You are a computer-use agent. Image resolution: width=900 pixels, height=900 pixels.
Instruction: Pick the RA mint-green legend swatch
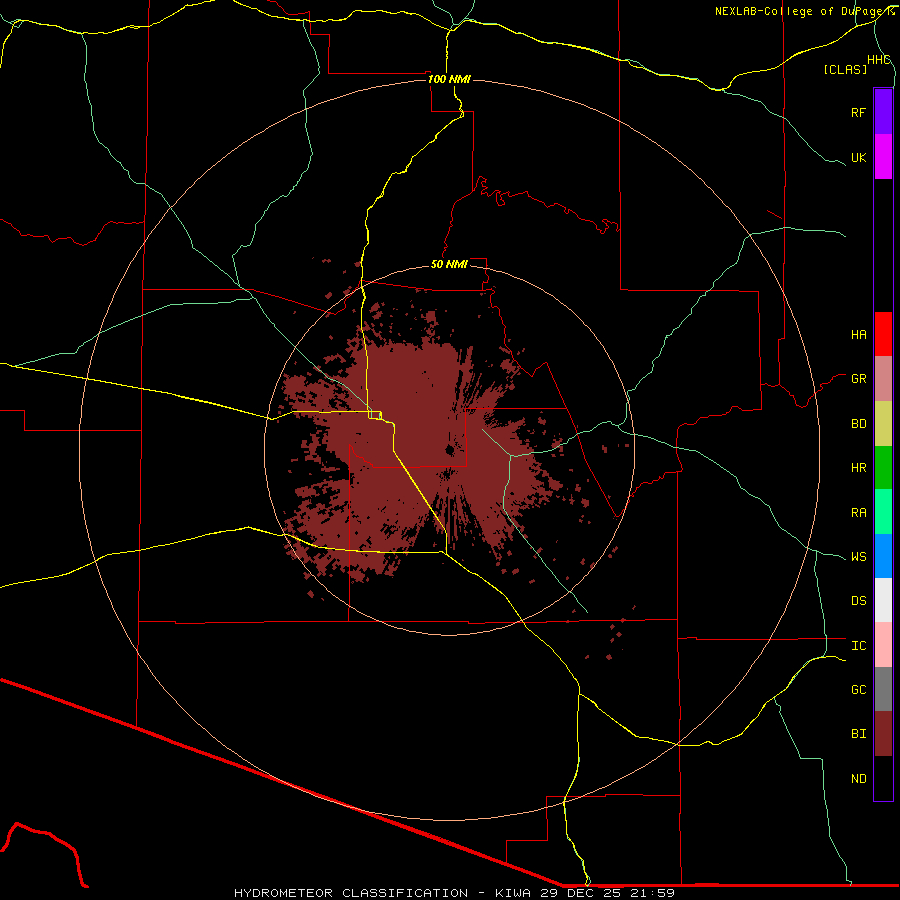click(883, 512)
